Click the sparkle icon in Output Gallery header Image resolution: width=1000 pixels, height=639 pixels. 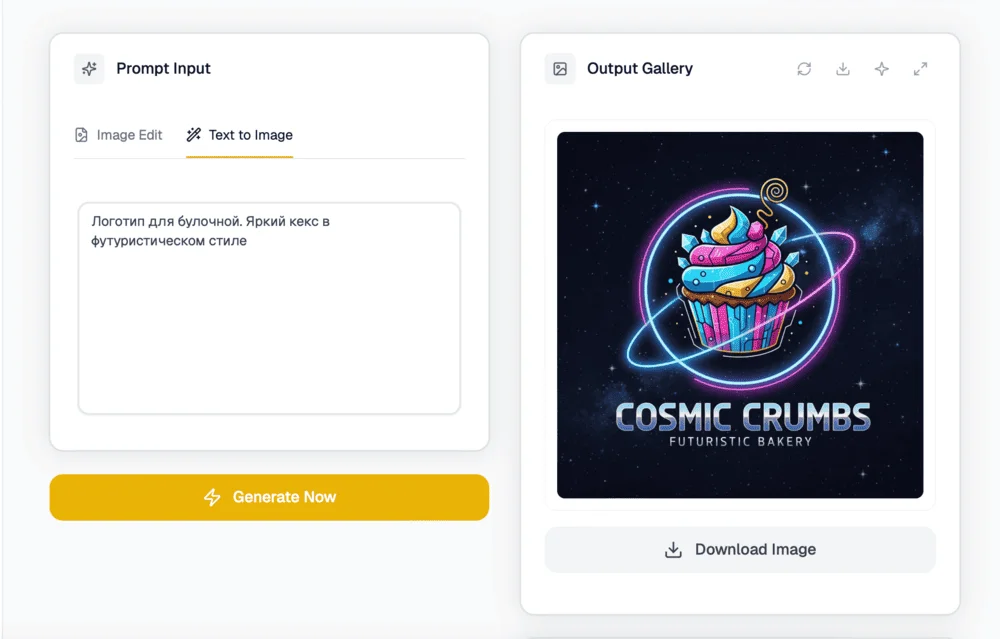click(881, 69)
